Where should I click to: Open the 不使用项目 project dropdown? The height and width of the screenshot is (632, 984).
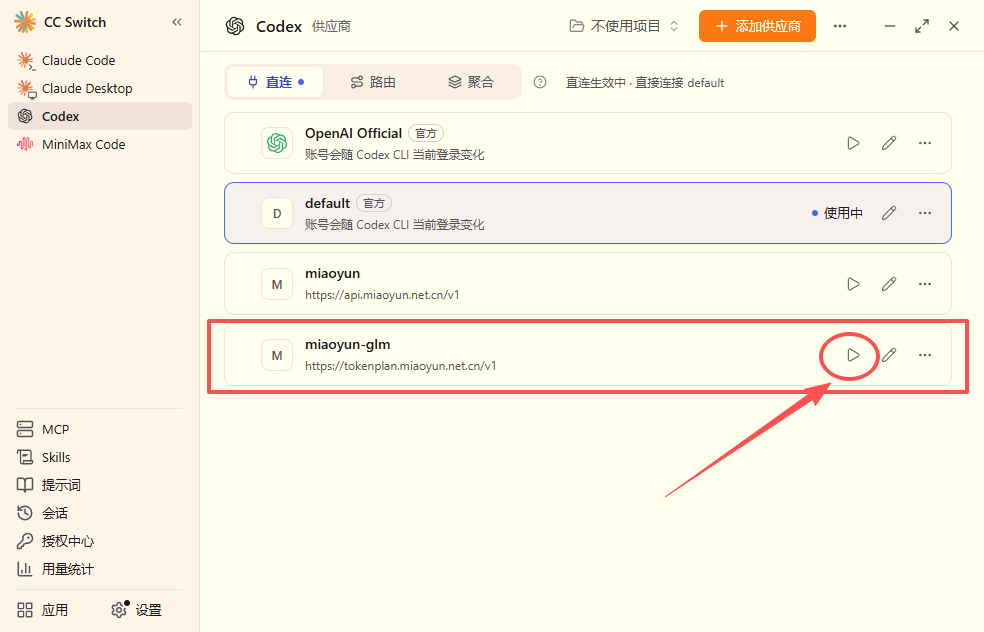(624, 26)
